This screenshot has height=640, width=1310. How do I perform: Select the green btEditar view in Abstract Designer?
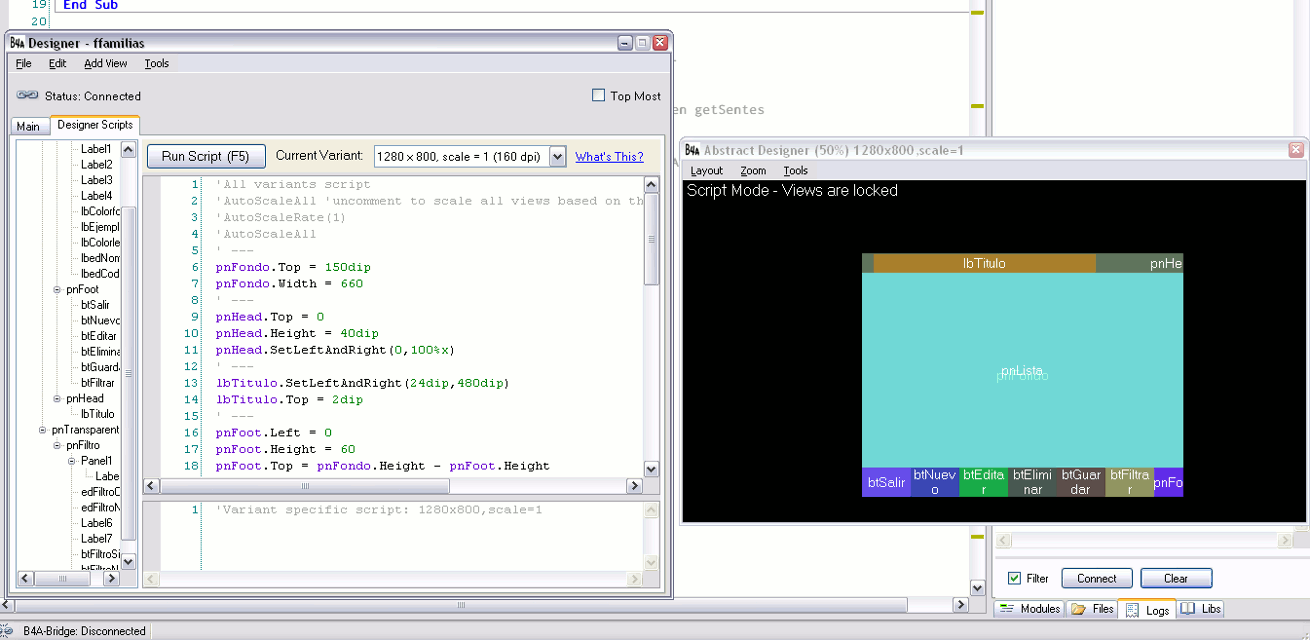click(x=983, y=482)
